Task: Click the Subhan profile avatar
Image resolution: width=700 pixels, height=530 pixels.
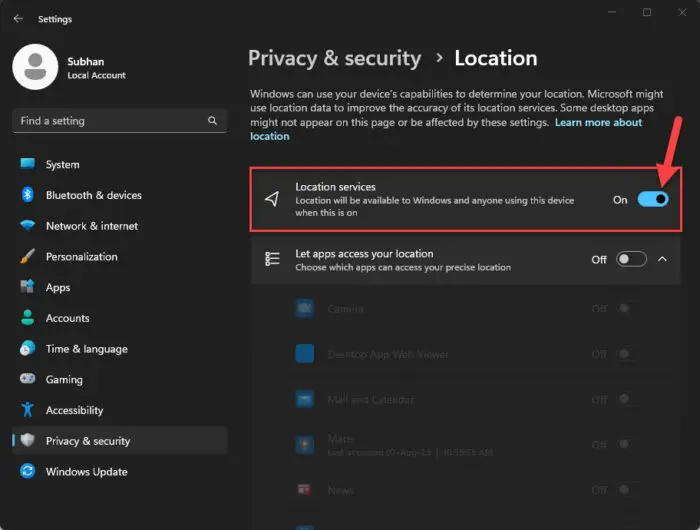Action: pyautogui.click(x=35, y=67)
